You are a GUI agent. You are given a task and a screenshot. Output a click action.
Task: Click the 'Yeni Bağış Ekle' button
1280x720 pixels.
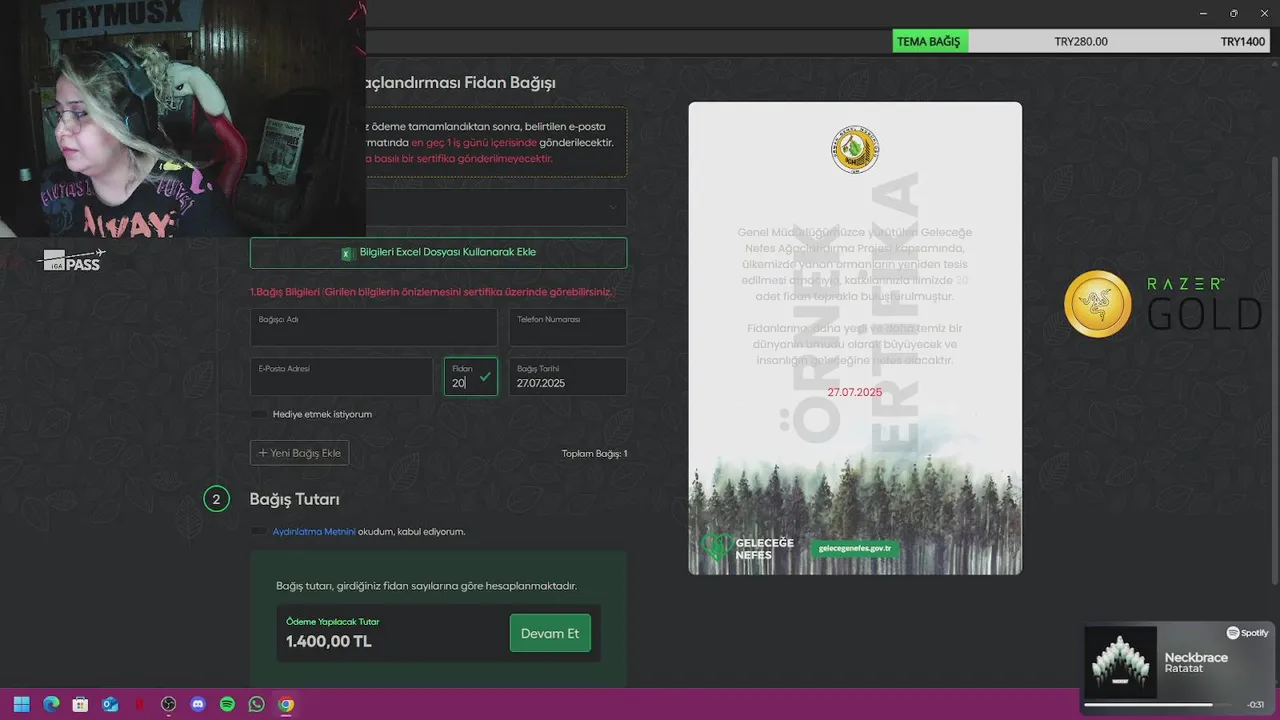pos(300,453)
